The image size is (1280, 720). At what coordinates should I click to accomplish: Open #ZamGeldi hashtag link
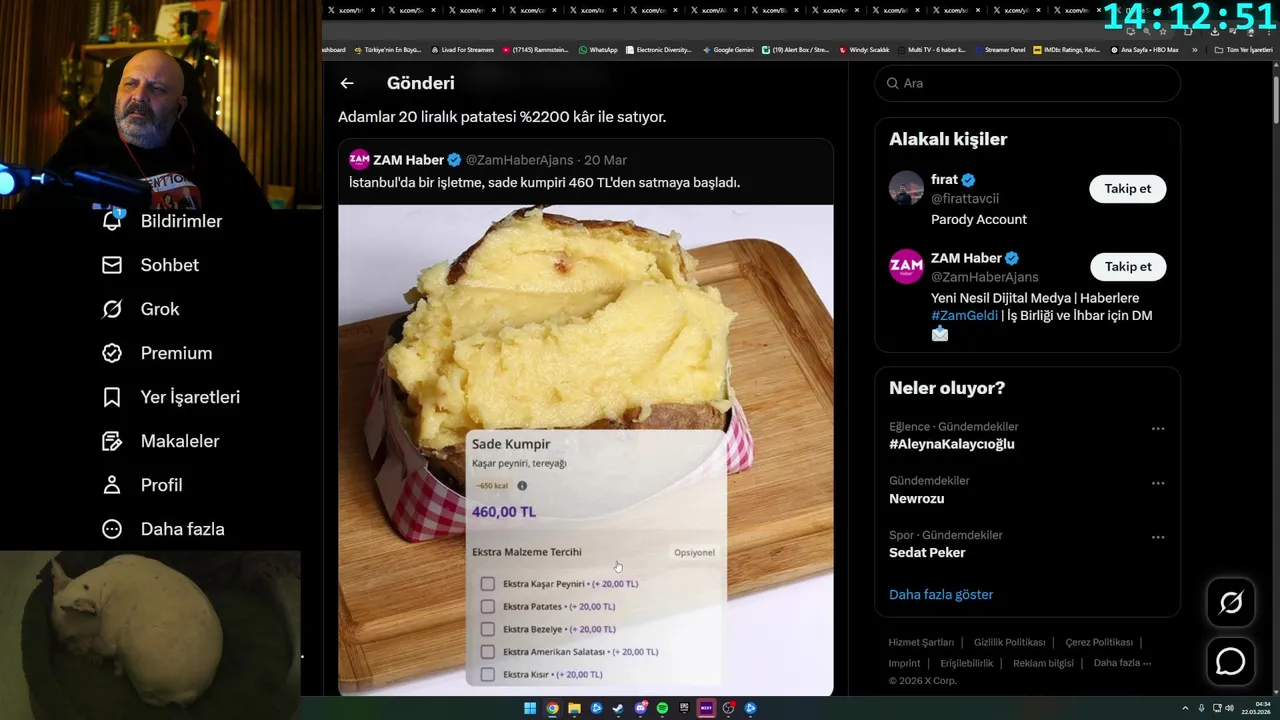click(x=964, y=315)
